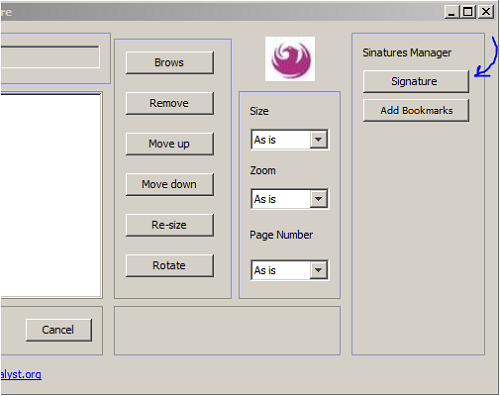Click the purple phoenix logo image

tap(290, 59)
